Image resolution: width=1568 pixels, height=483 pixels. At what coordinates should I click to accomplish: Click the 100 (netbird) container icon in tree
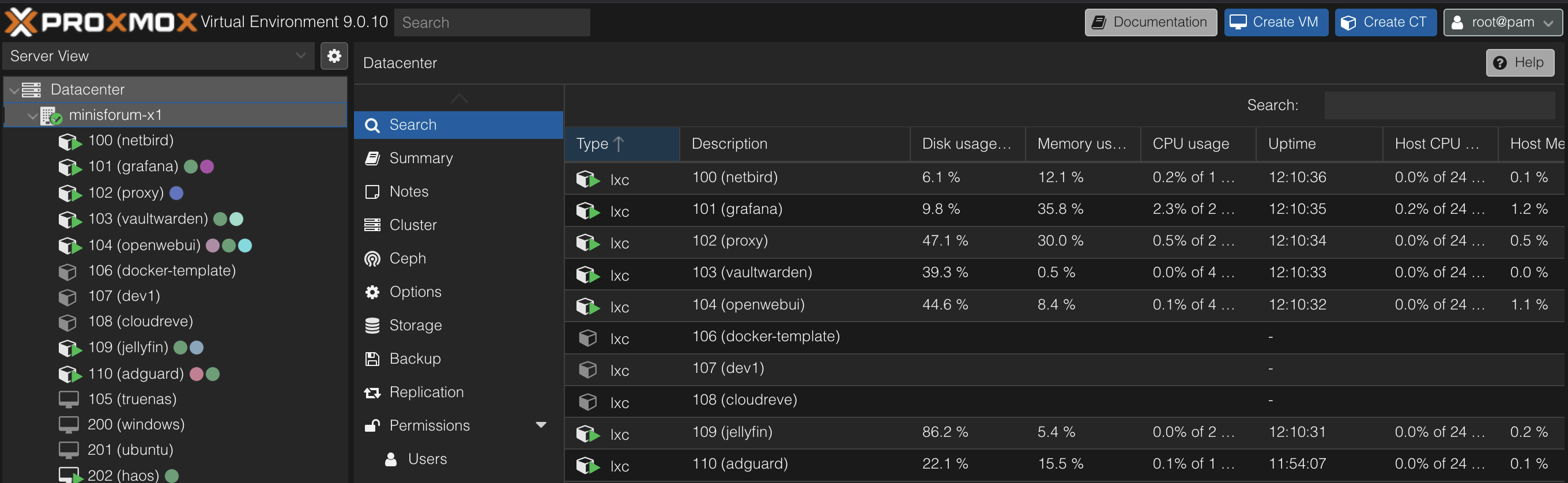coord(70,141)
